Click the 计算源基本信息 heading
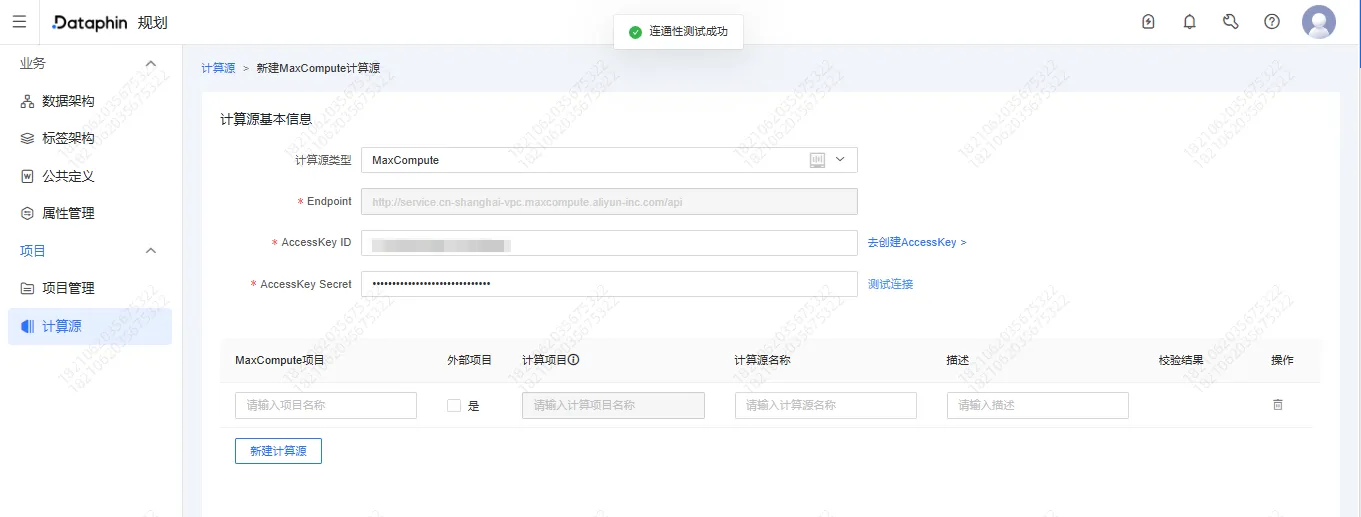Screen dimensions: 1361x517 [266, 118]
